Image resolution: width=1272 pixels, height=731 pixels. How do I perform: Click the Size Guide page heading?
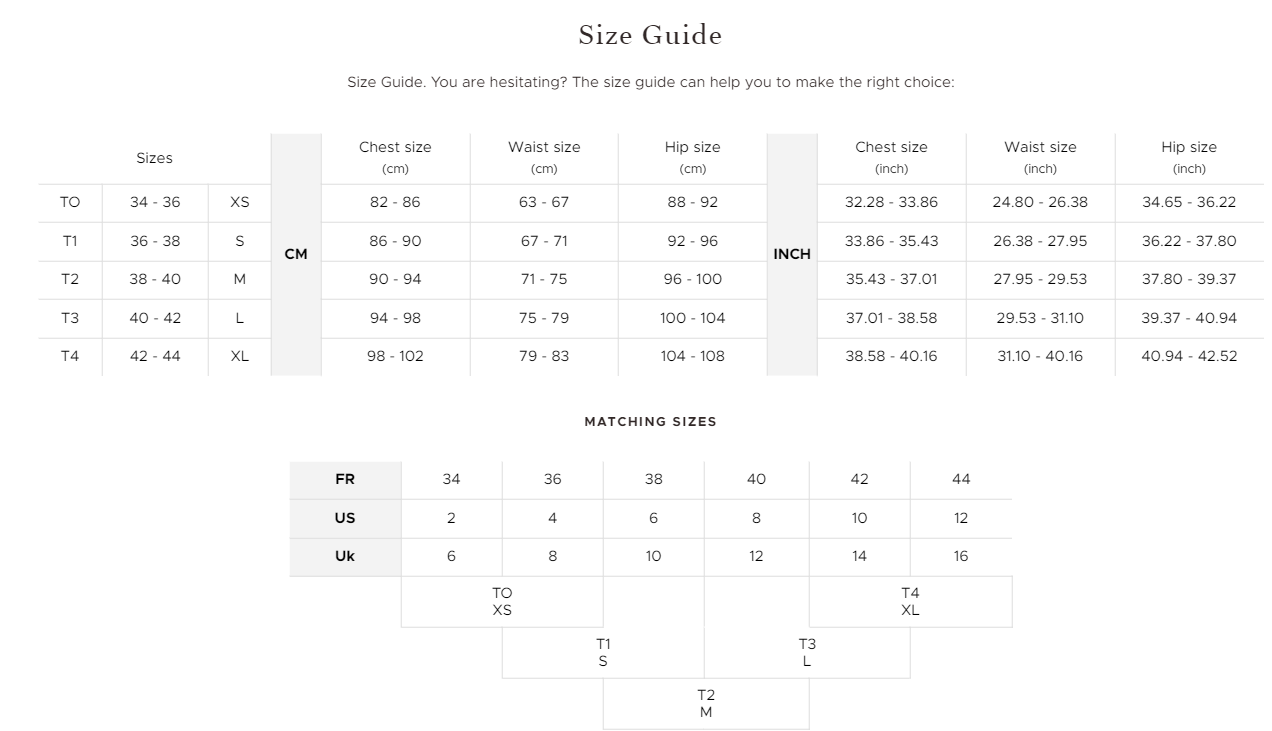pos(650,35)
